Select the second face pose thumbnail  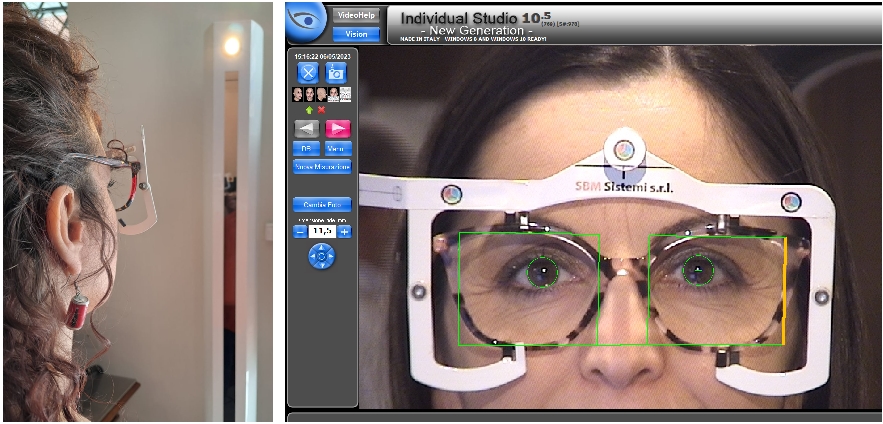[x=309, y=94]
